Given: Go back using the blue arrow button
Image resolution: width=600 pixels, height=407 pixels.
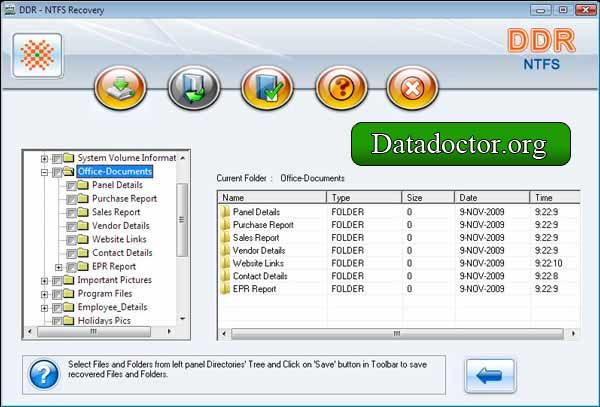Looking at the screenshot, I should coord(490,376).
